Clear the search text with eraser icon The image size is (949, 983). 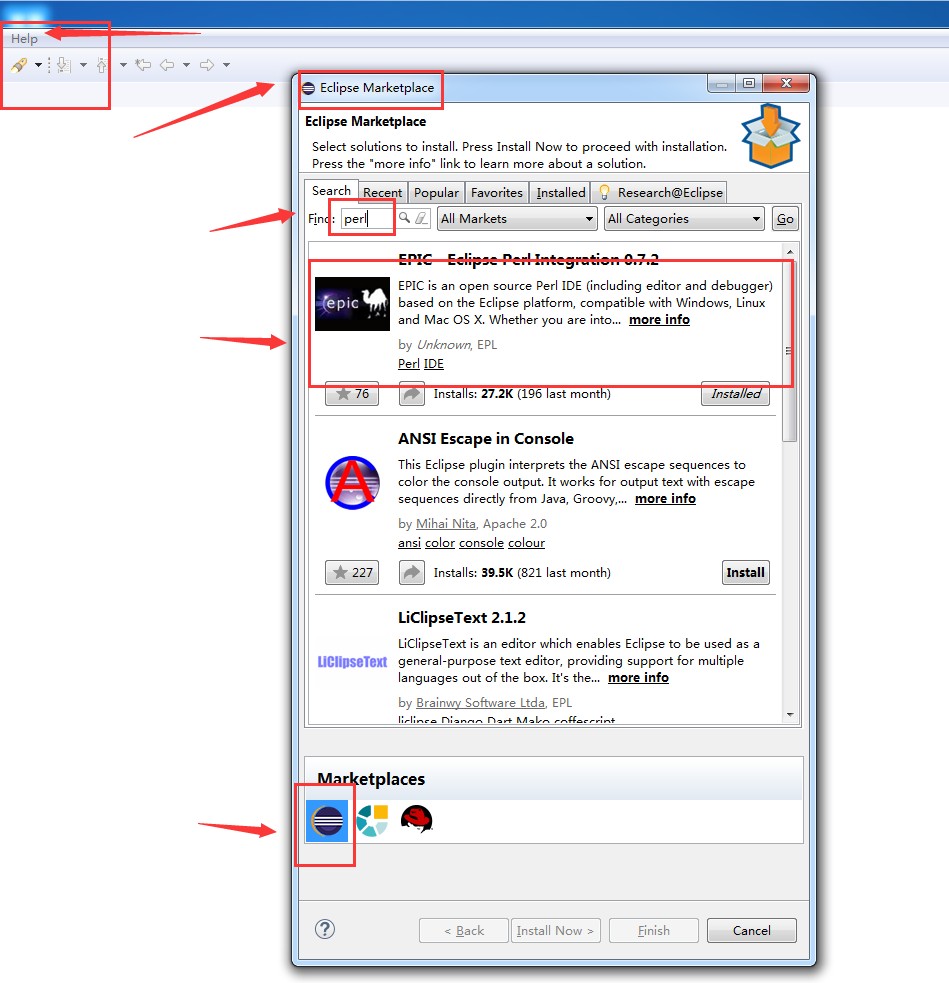[421, 218]
